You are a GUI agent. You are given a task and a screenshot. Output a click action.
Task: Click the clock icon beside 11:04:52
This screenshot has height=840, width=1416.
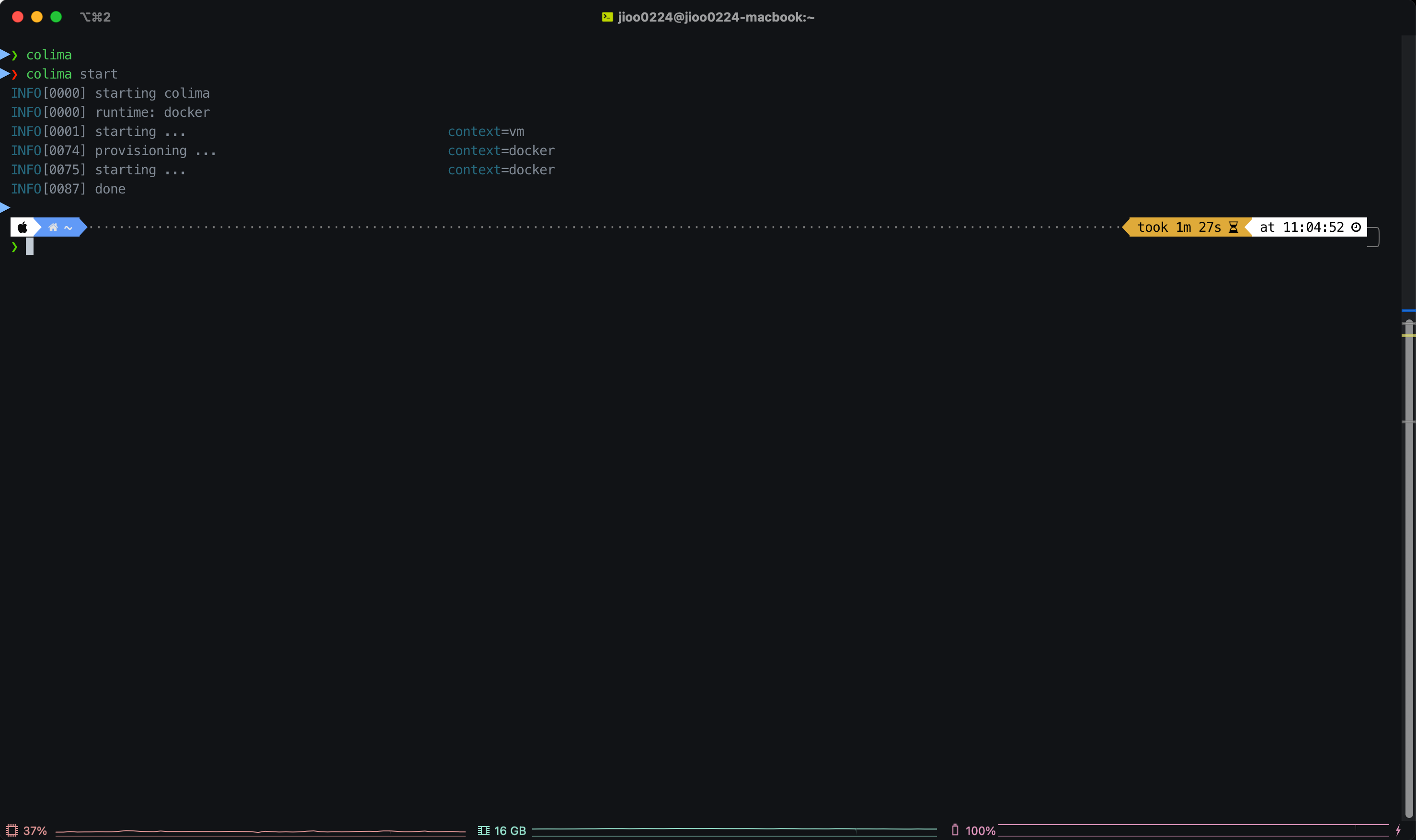coord(1356,227)
